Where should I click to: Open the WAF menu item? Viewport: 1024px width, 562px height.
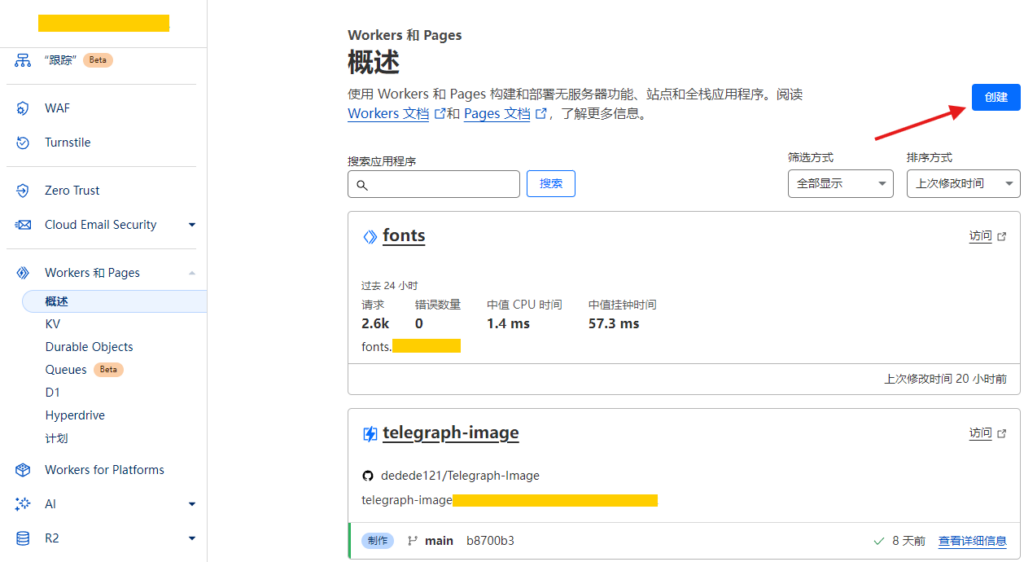[x=57, y=108]
